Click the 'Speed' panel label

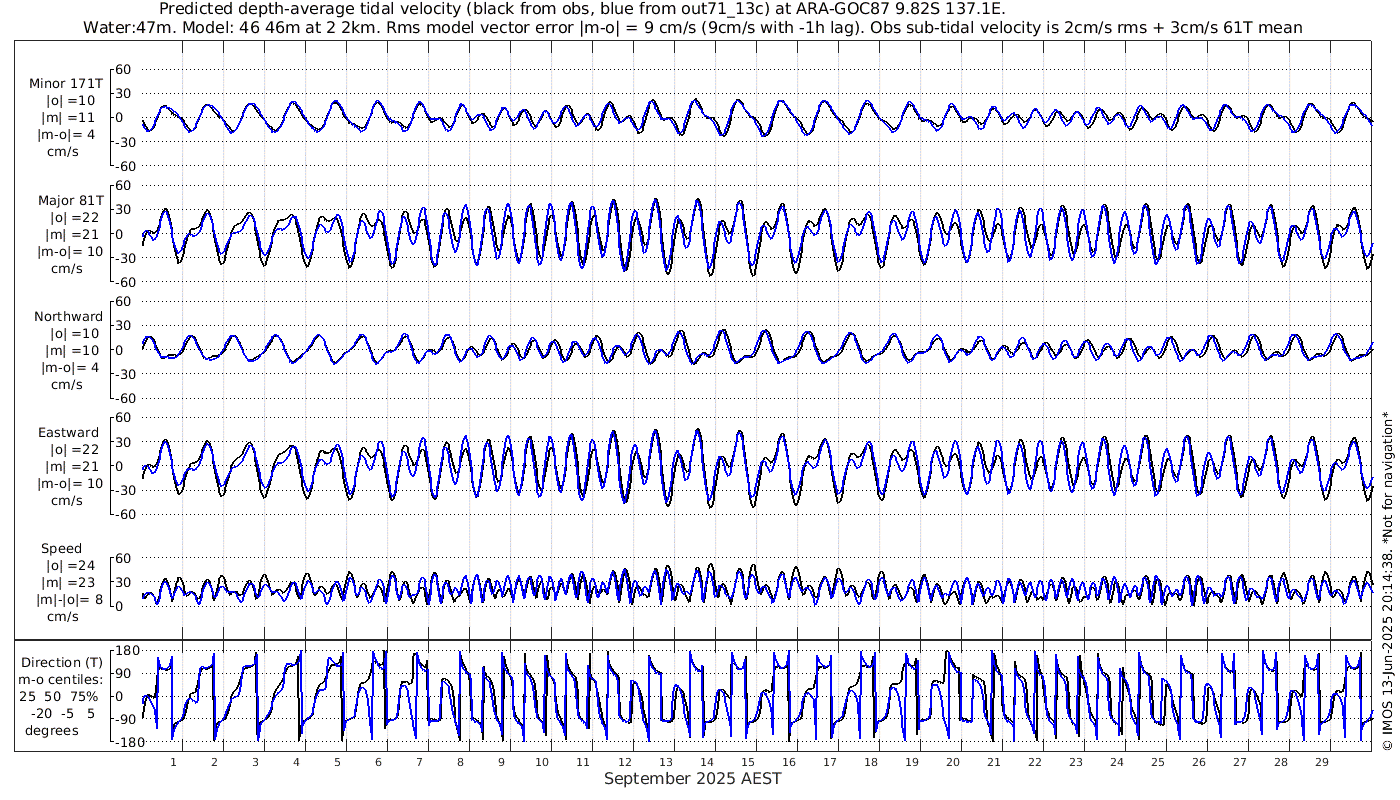[x=61, y=549]
